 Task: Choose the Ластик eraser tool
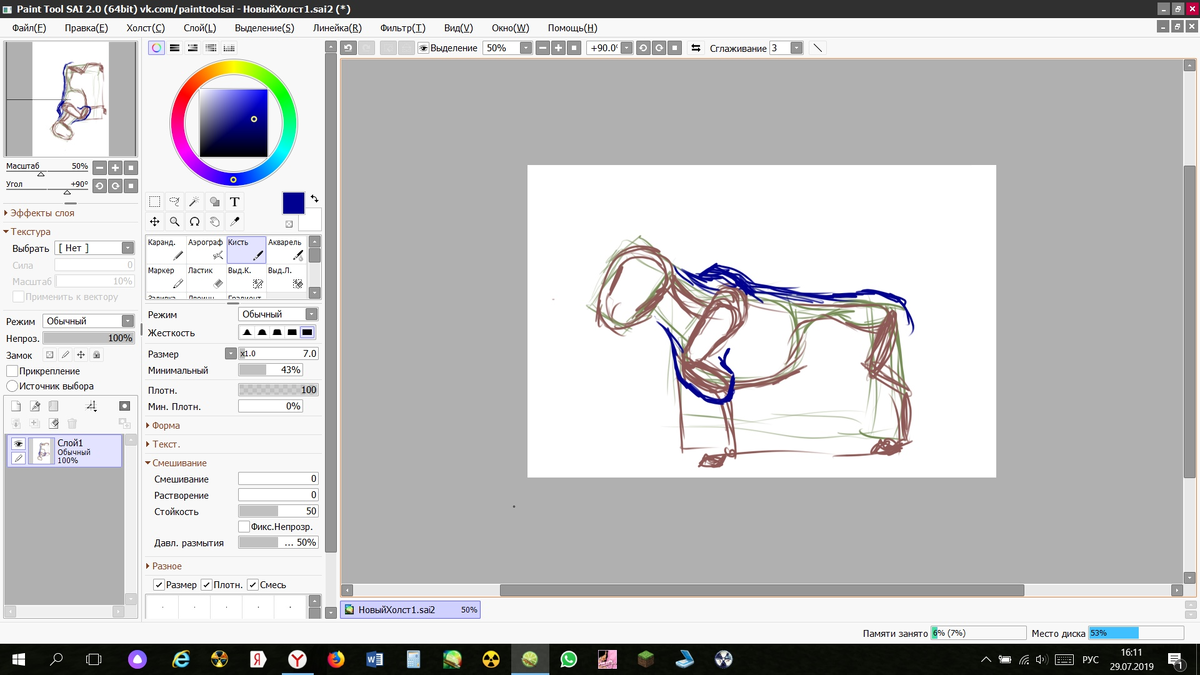(206, 278)
